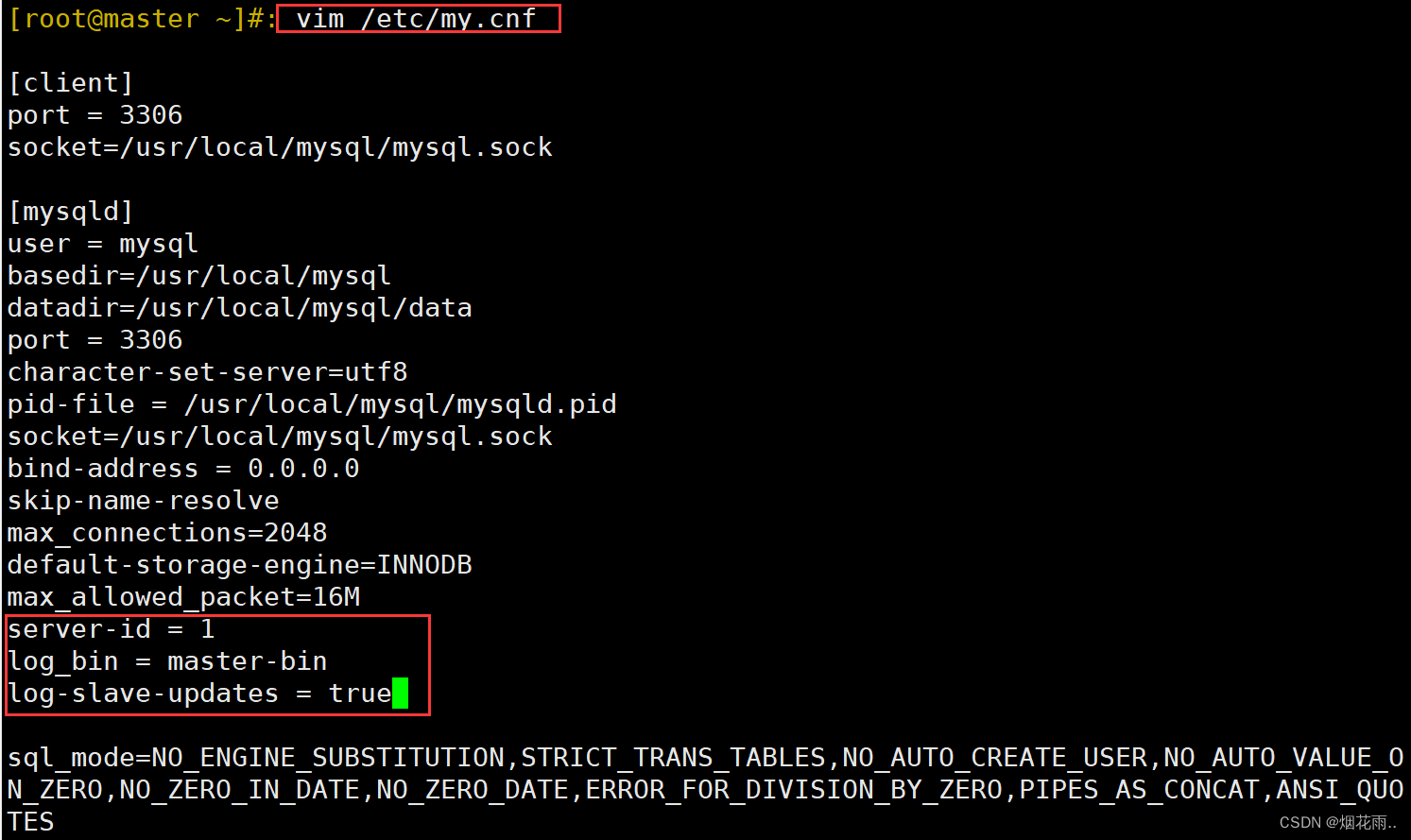Click the character-set-server=utf8 line

coord(208,372)
